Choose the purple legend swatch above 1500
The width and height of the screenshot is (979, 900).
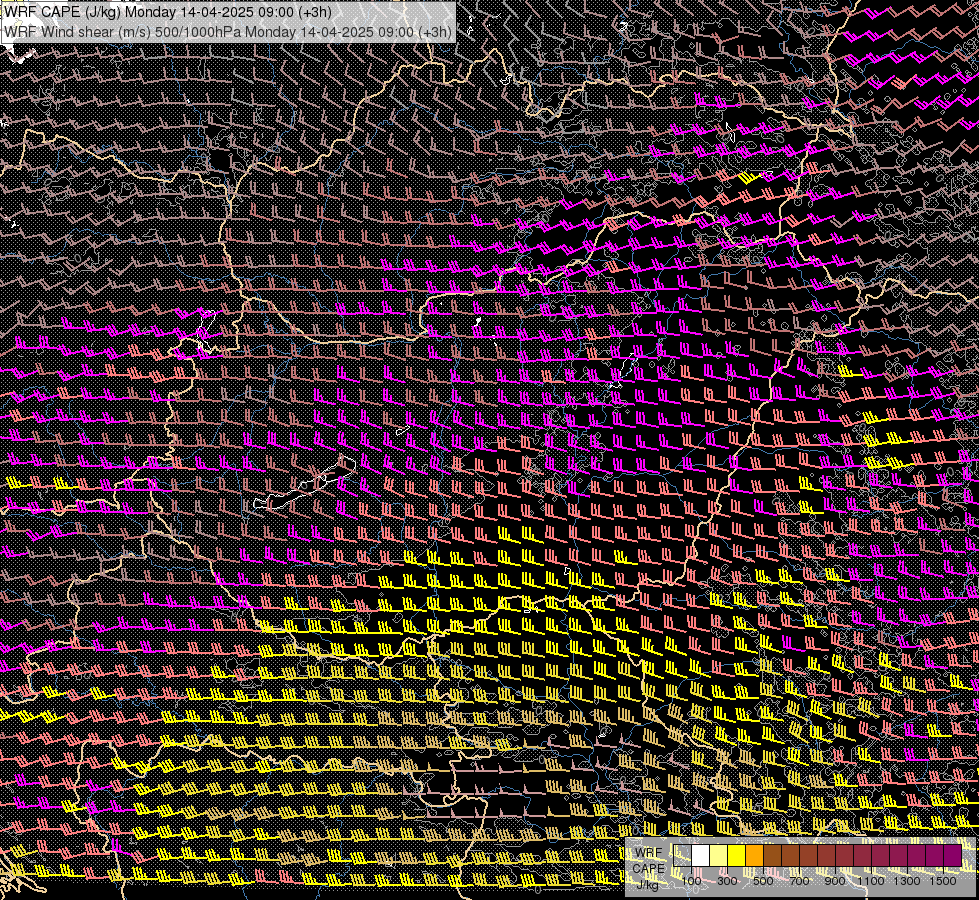click(953, 855)
